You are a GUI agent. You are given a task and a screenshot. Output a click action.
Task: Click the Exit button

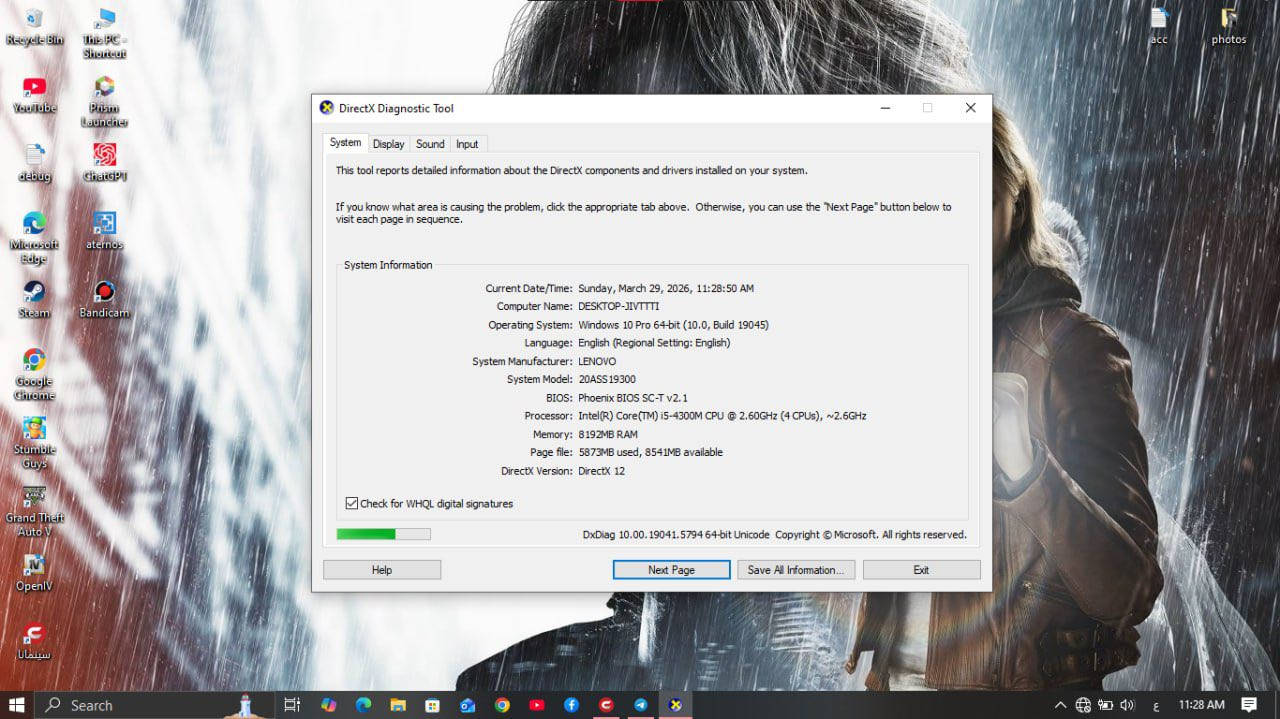pos(921,570)
